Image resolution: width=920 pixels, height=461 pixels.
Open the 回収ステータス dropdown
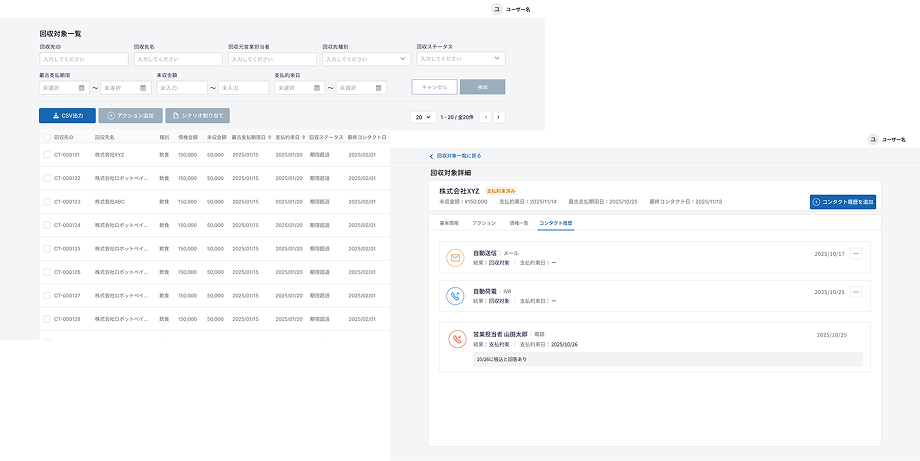click(460, 59)
